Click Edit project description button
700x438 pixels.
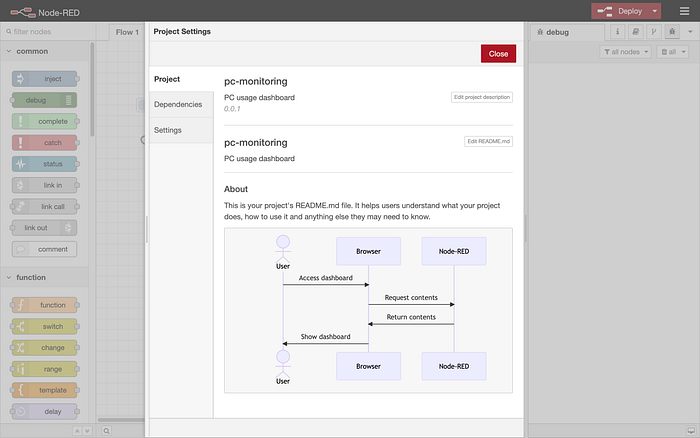[x=482, y=97]
